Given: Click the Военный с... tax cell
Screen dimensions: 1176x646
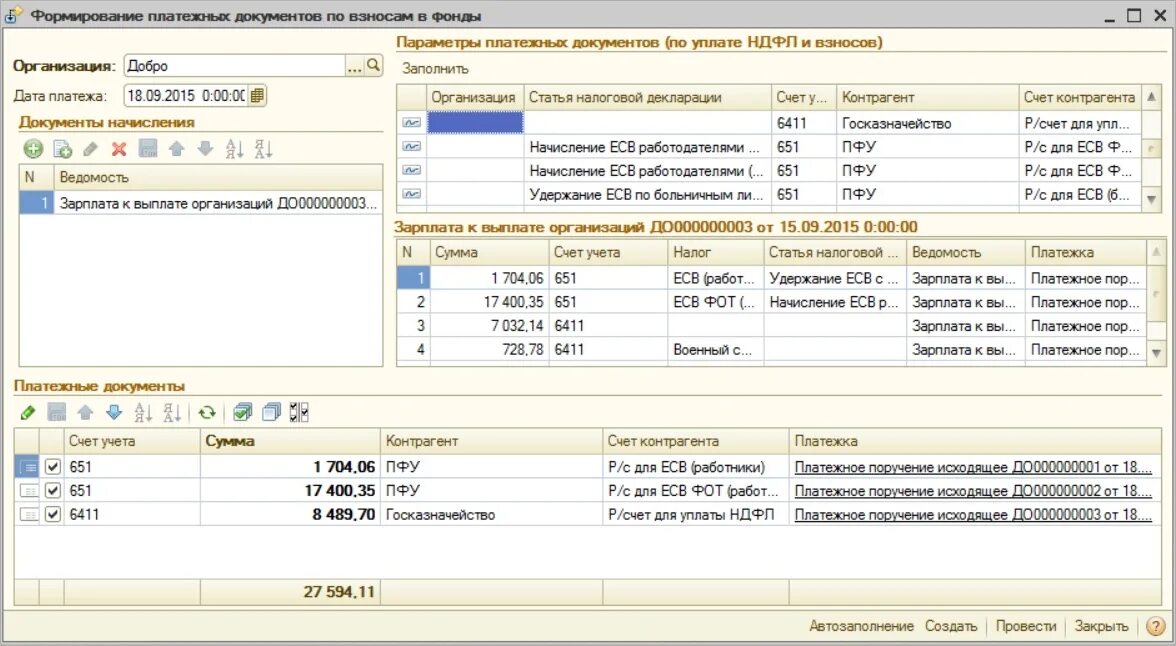Looking at the screenshot, I should [716, 350].
